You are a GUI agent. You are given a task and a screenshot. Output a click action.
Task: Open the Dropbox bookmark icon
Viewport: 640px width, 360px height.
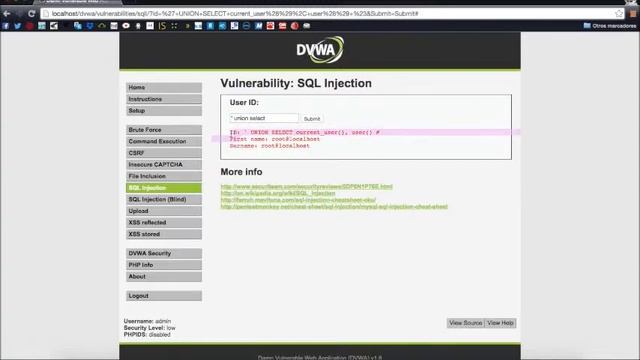90,26
